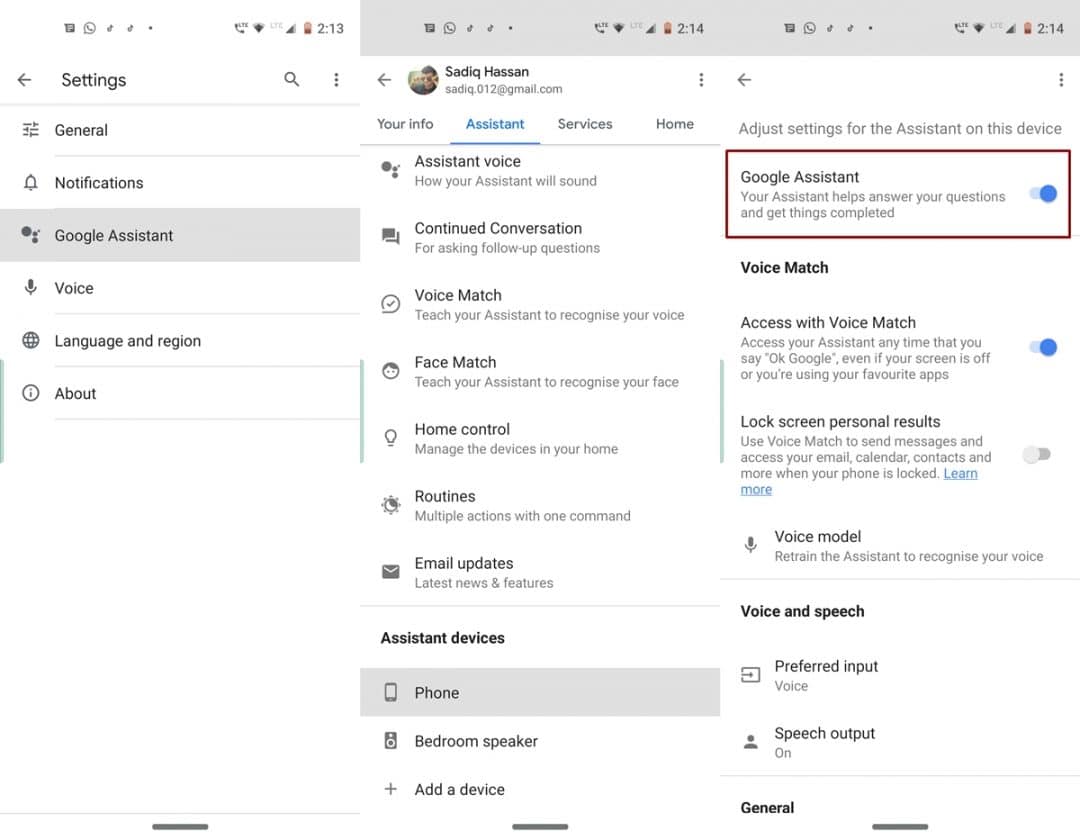This screenshot has height=840, width=1080.
Task: Switch to the Your info tab
Action: pos(405,124)
